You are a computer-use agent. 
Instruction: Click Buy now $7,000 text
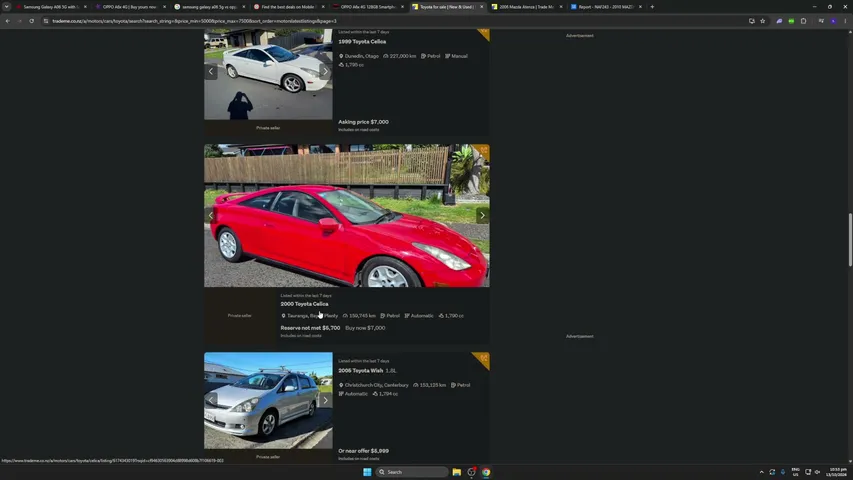[x=365, y=328]
